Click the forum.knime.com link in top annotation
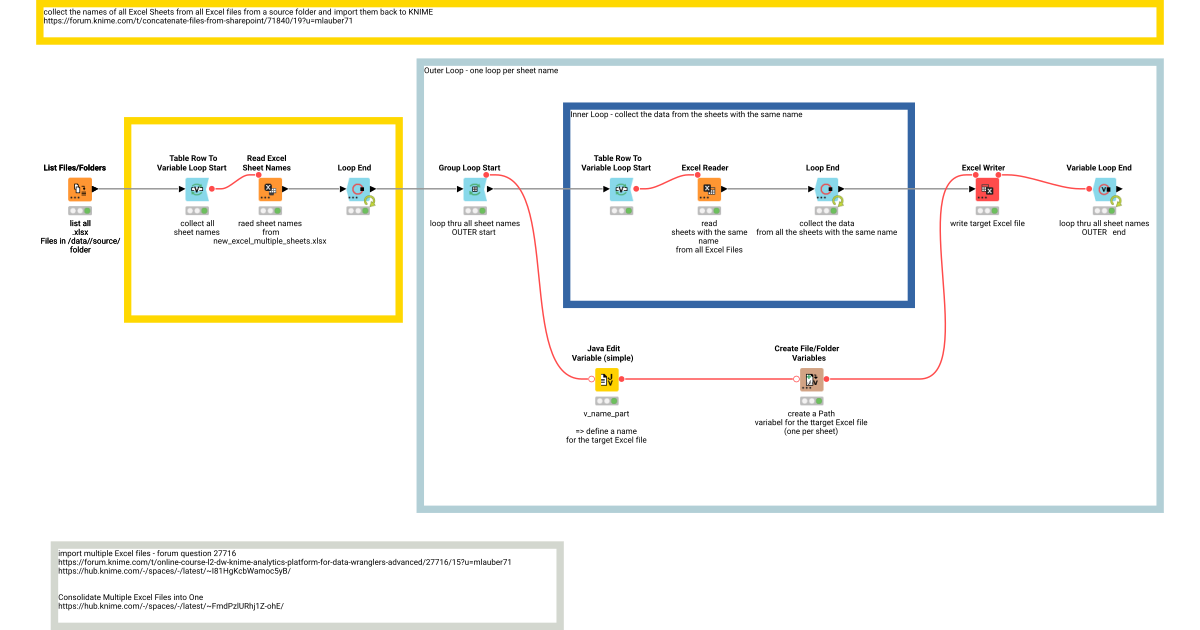The width and height of the screenshot is (1200, 630). coord(198,21)
